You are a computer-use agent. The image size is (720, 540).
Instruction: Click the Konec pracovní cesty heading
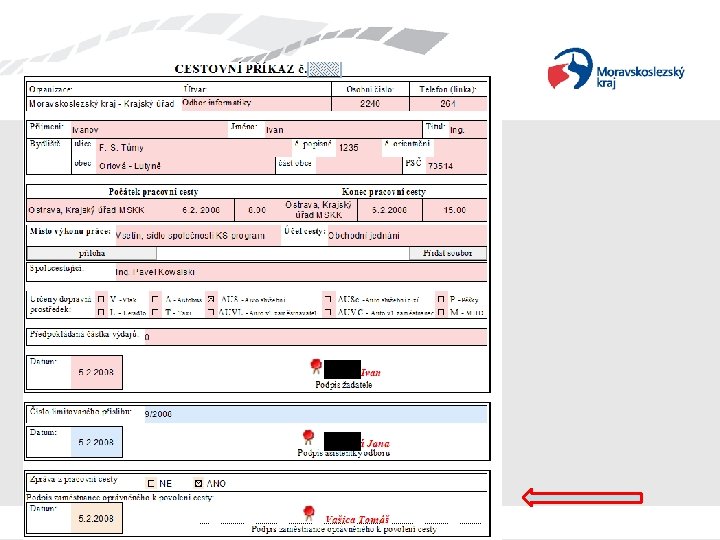tap(383, 191)
